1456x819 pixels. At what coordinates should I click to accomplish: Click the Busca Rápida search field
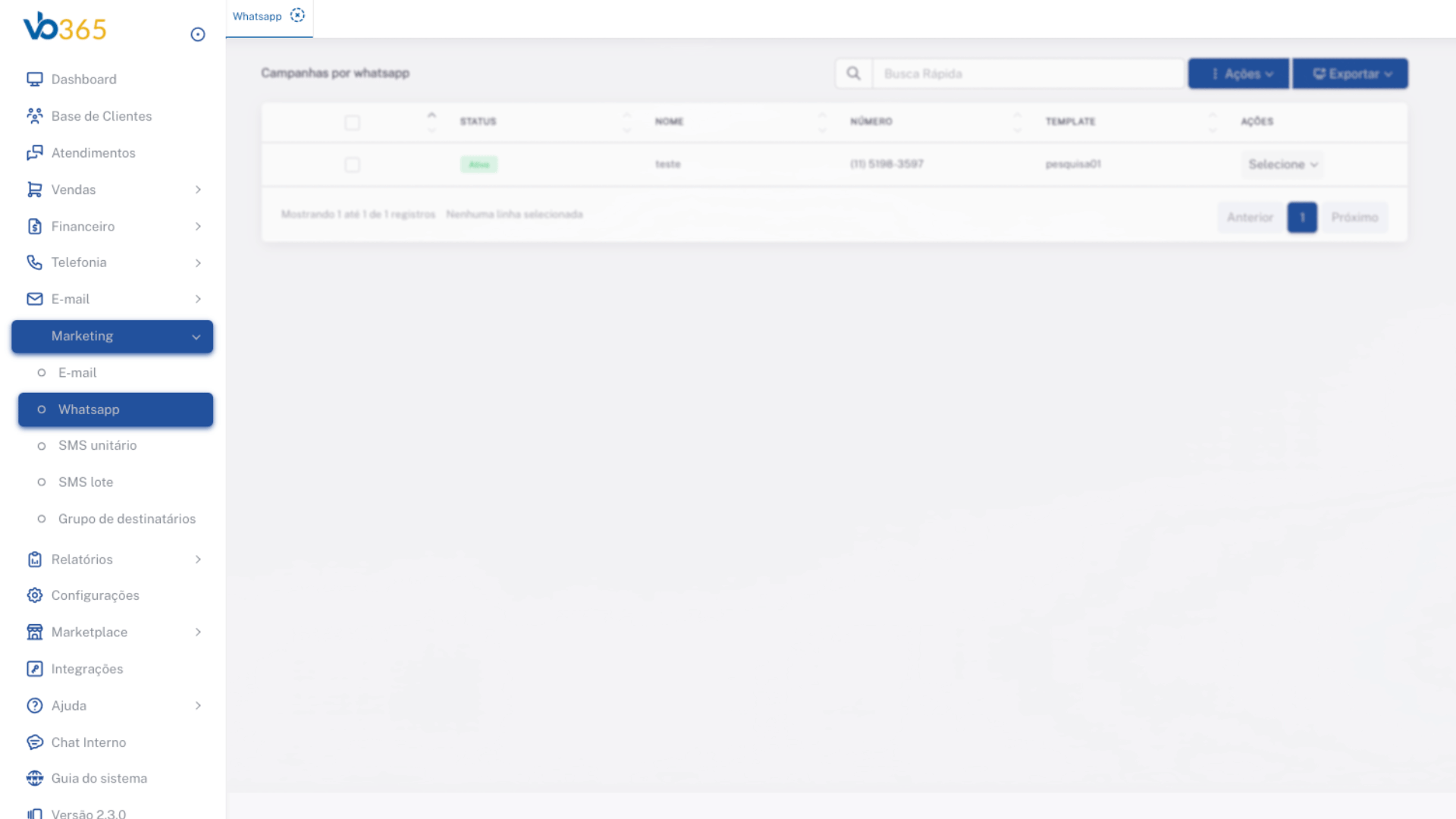[1028, 74]
